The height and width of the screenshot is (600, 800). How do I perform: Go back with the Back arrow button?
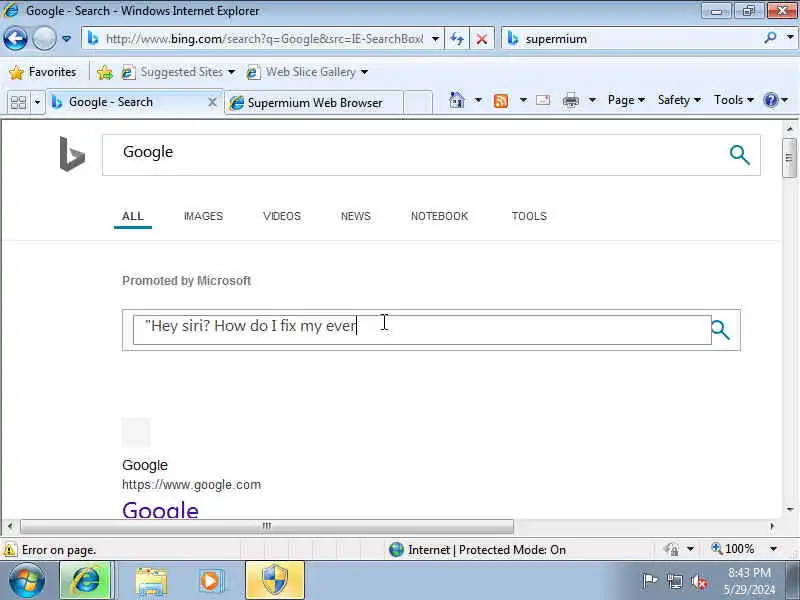click(15, 39)
